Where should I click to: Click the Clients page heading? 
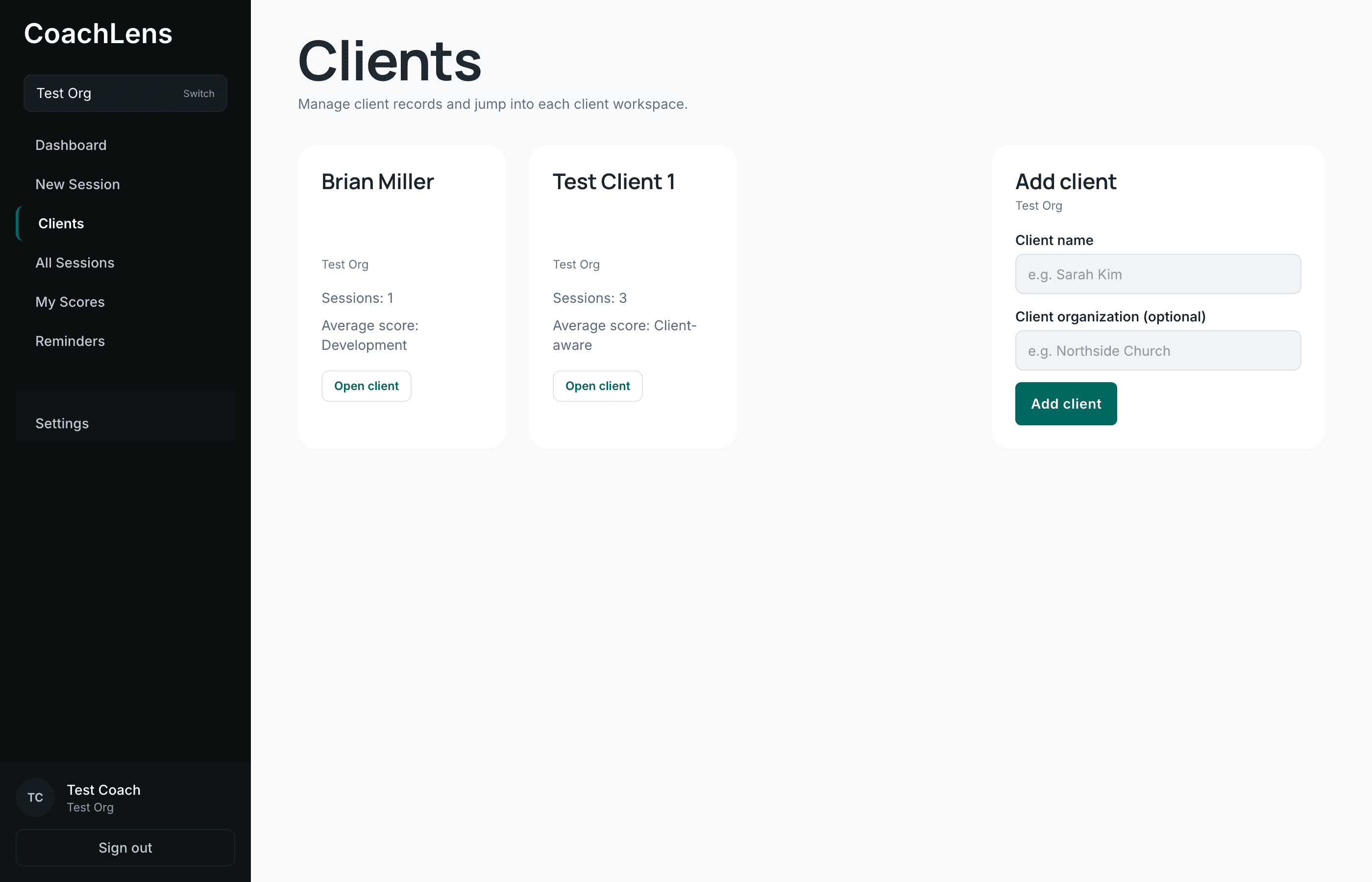(x=390, y=61)
